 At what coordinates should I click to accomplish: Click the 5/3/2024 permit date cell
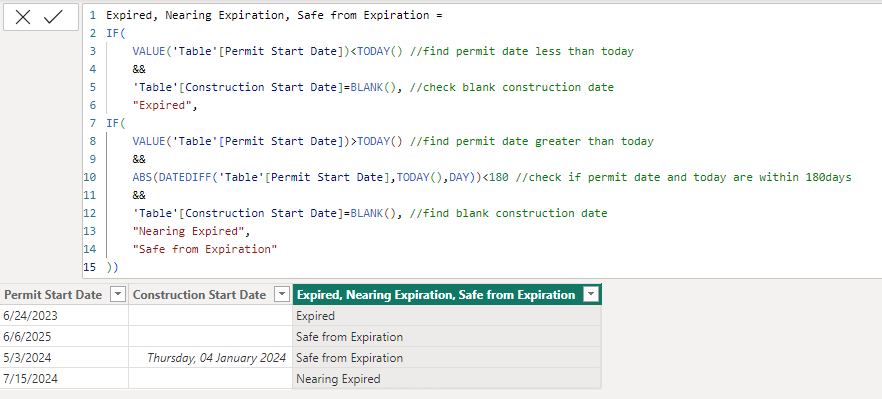(x=64, y=357)
